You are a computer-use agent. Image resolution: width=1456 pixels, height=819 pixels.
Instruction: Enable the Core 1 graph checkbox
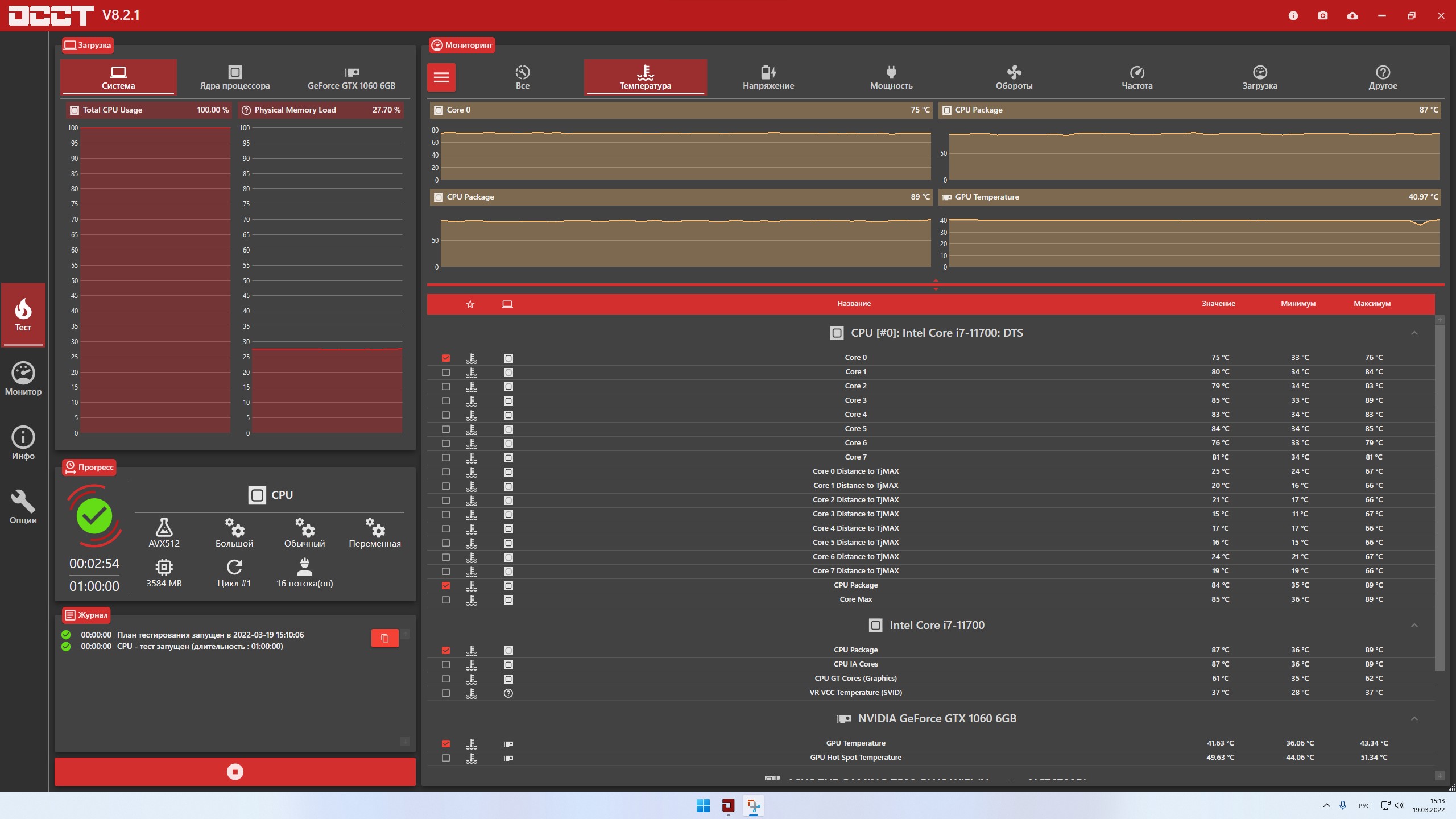(446, 373)
